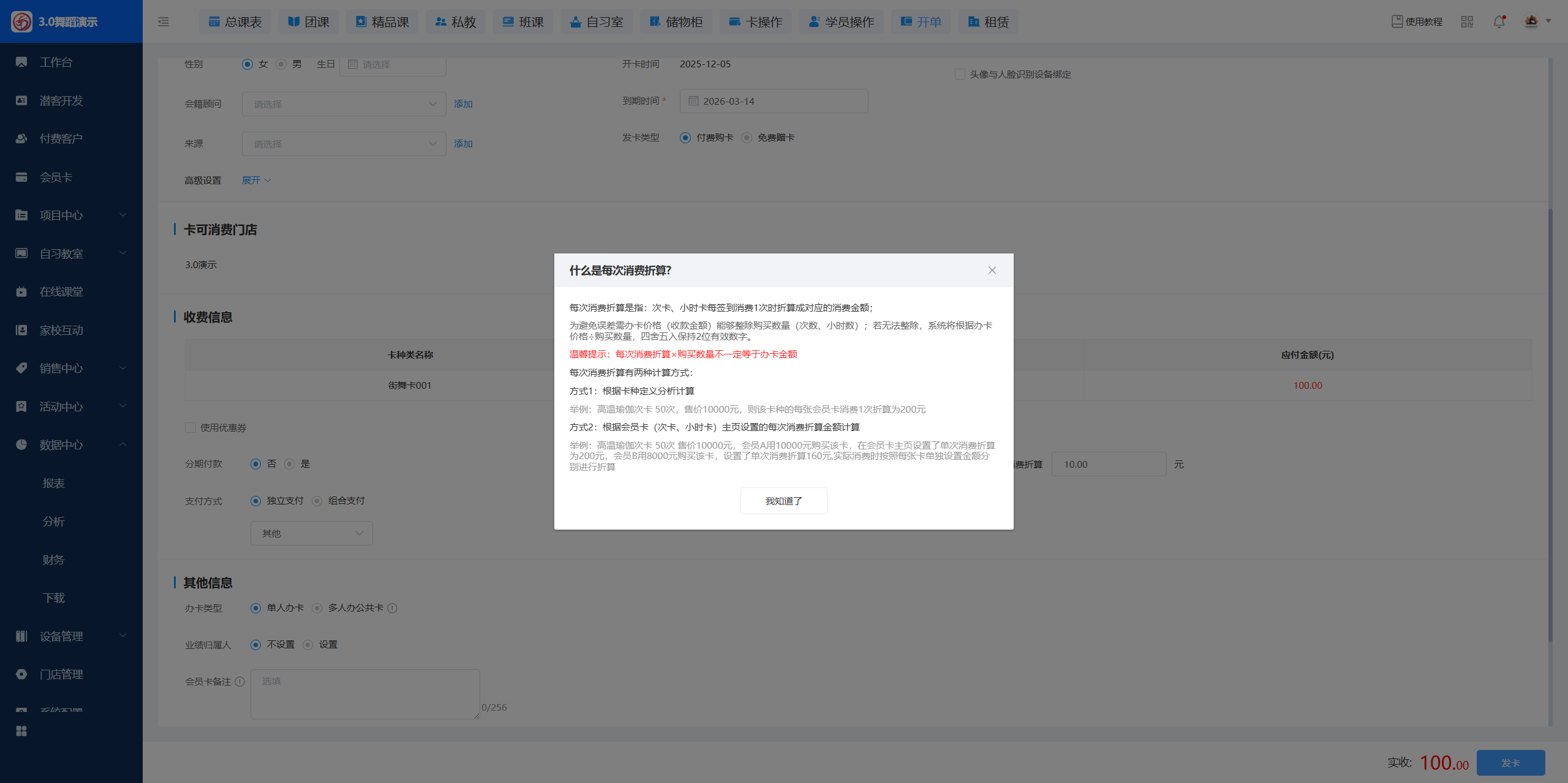Open the 会籍顾问 dropdown
Viewport: 1568px width, 783px height.
click(x=343, y=104)
